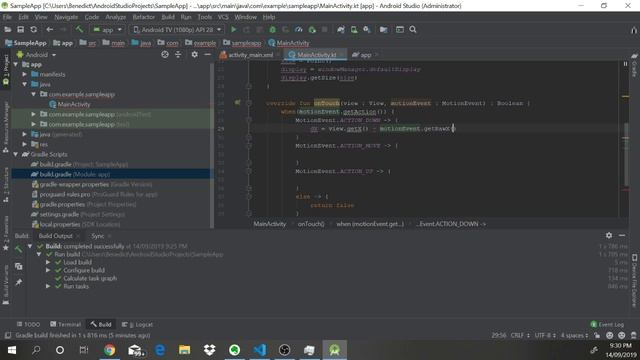This screenshot has width=640, height=360.
Task: Open the TODO tool window
Action: 28,324
